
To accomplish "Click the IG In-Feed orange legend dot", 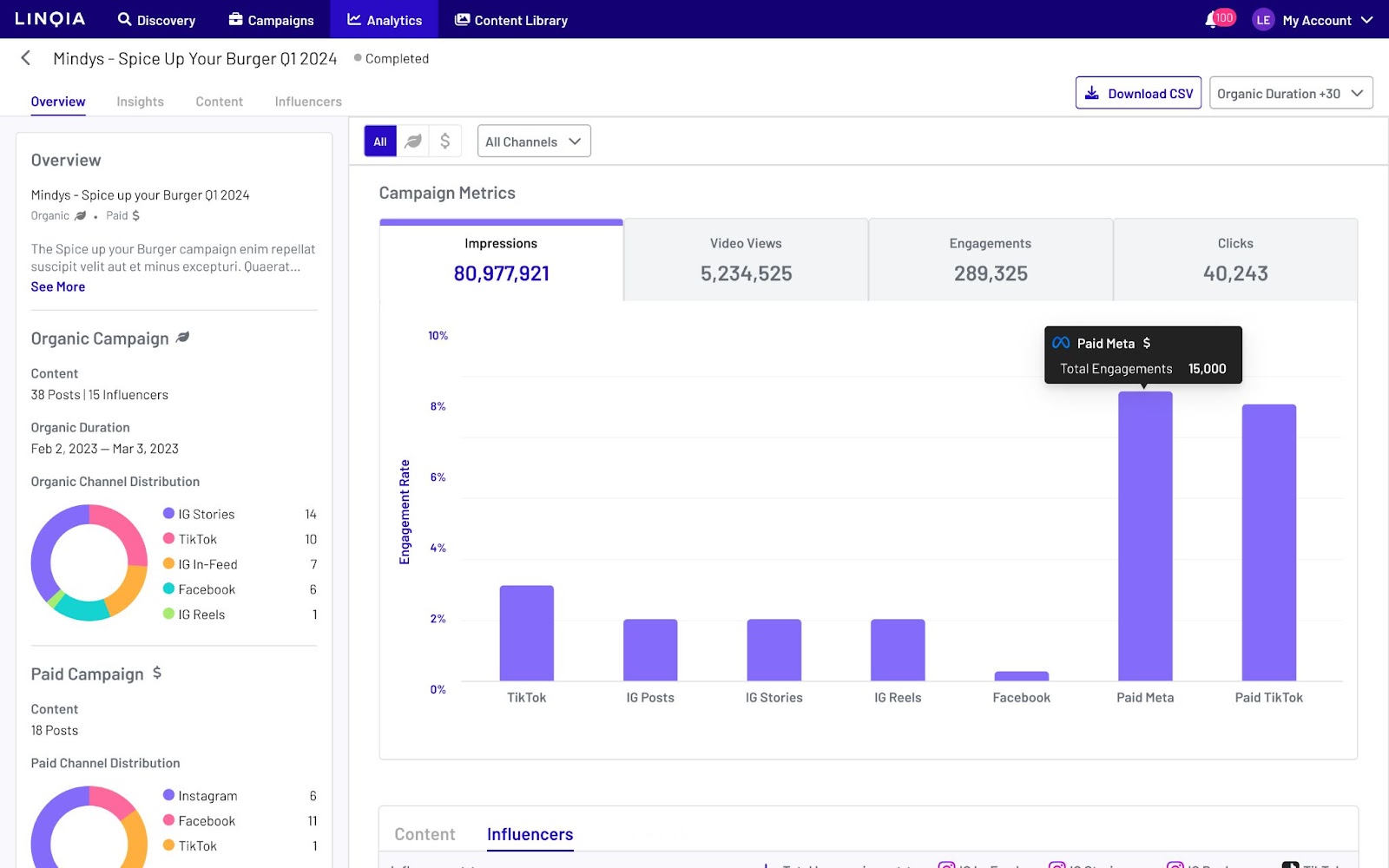I will [x=168, y=564].
